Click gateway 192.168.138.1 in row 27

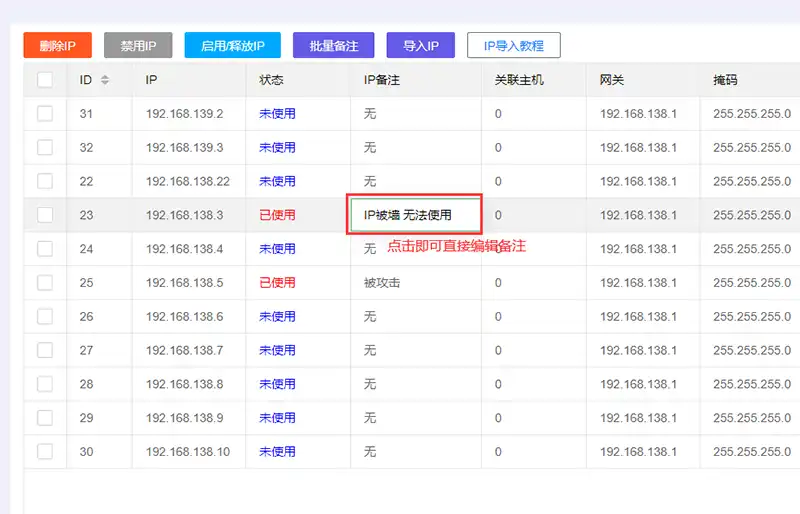coord(638,350)
